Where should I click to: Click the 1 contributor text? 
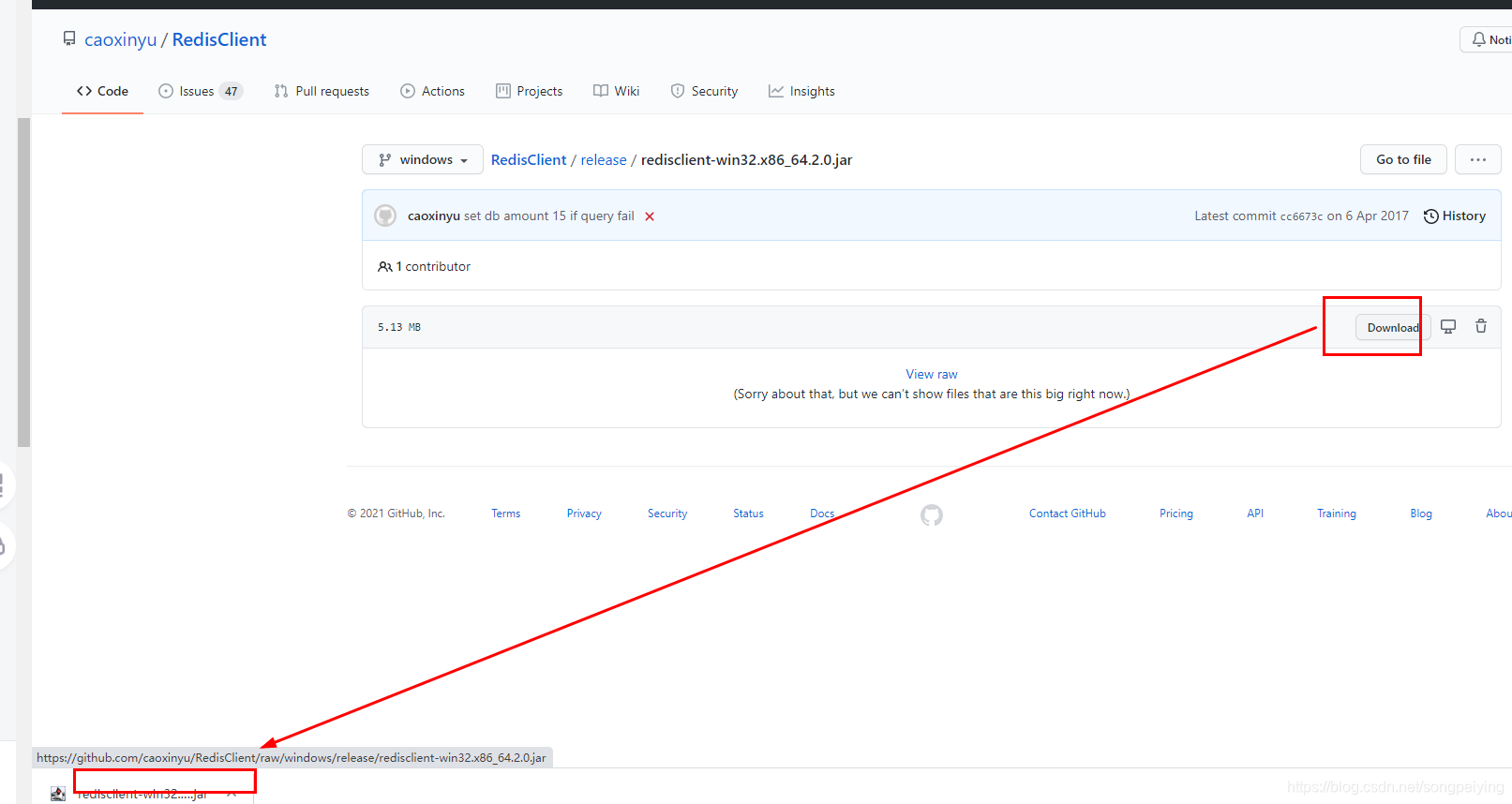click(x=425, y=266)
